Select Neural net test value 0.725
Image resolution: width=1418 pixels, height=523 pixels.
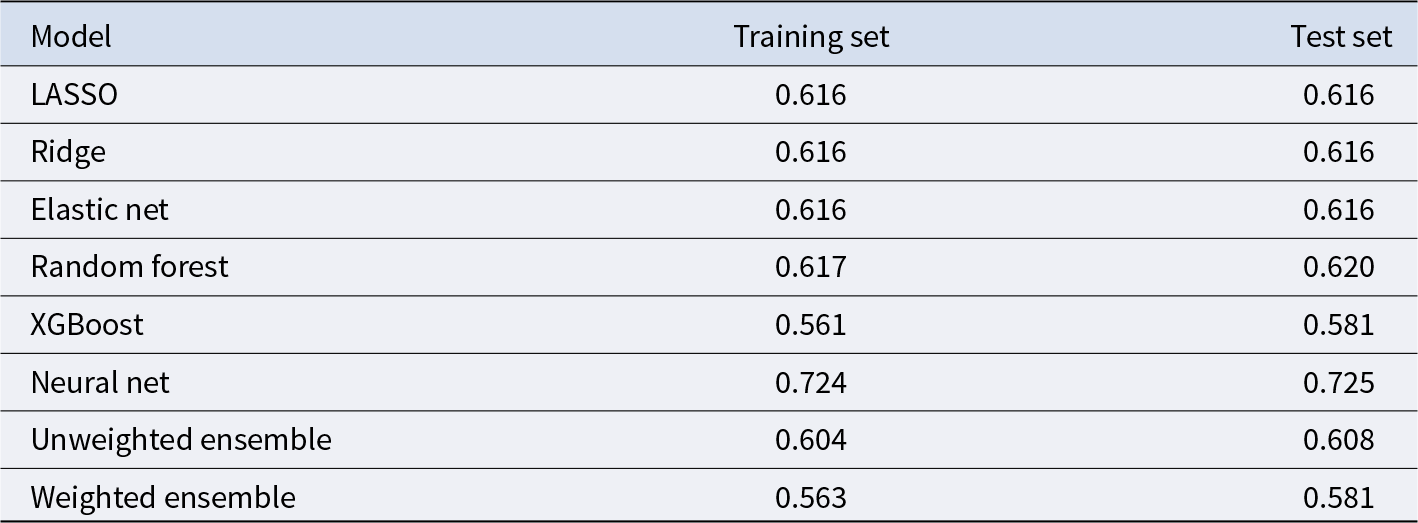1339,382
